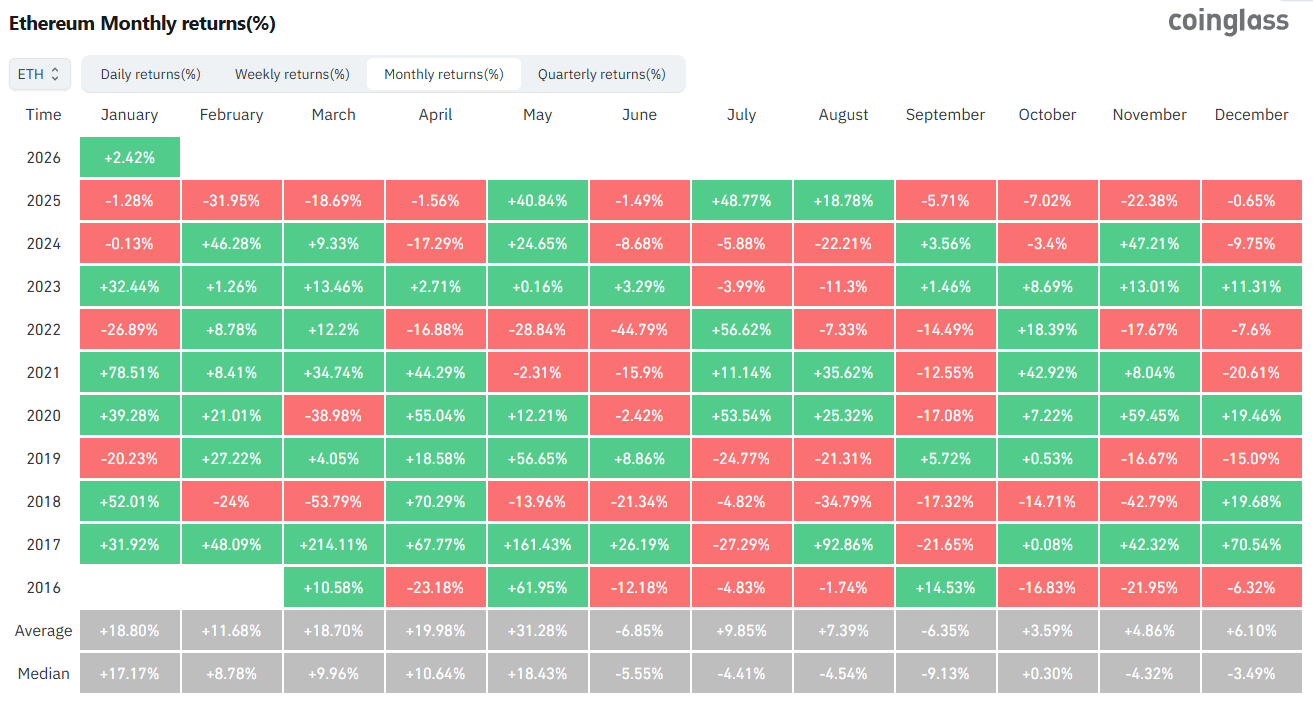
Task: Select the Monthly returns(%) tab
Action: pos(443,74)
